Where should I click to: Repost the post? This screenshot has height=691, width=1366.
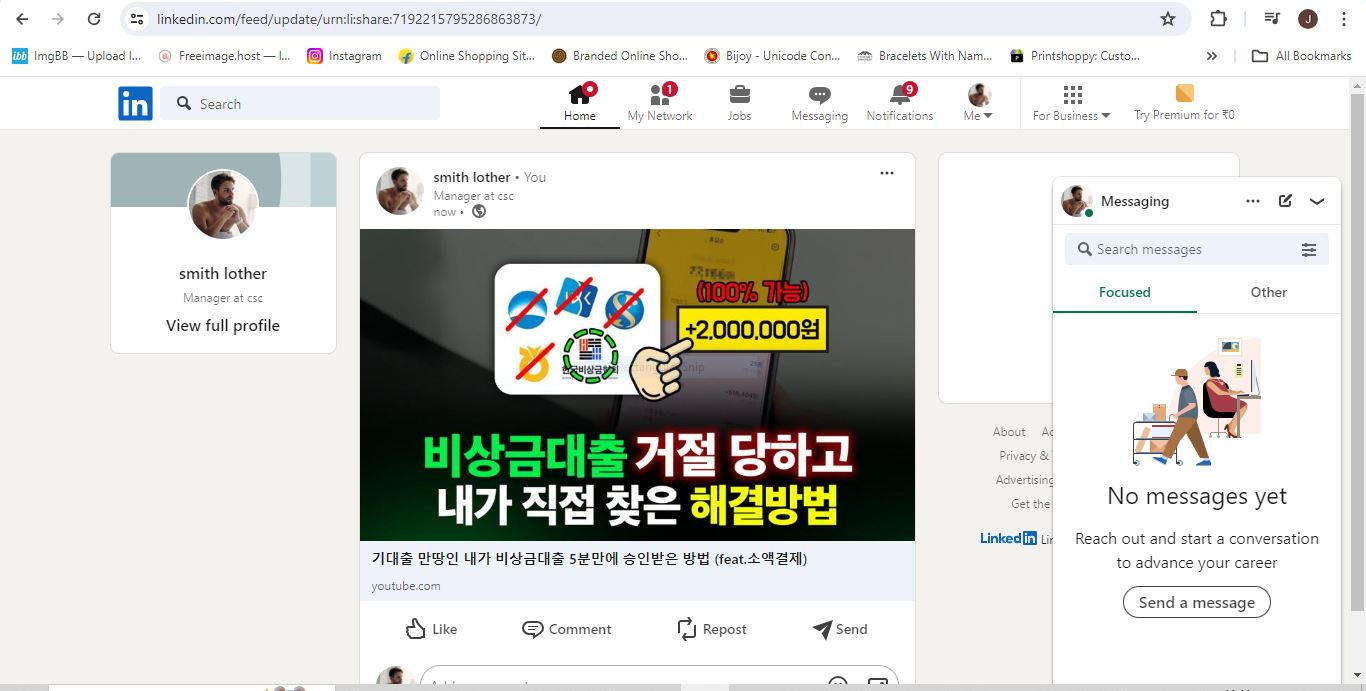tap(712, 629)
